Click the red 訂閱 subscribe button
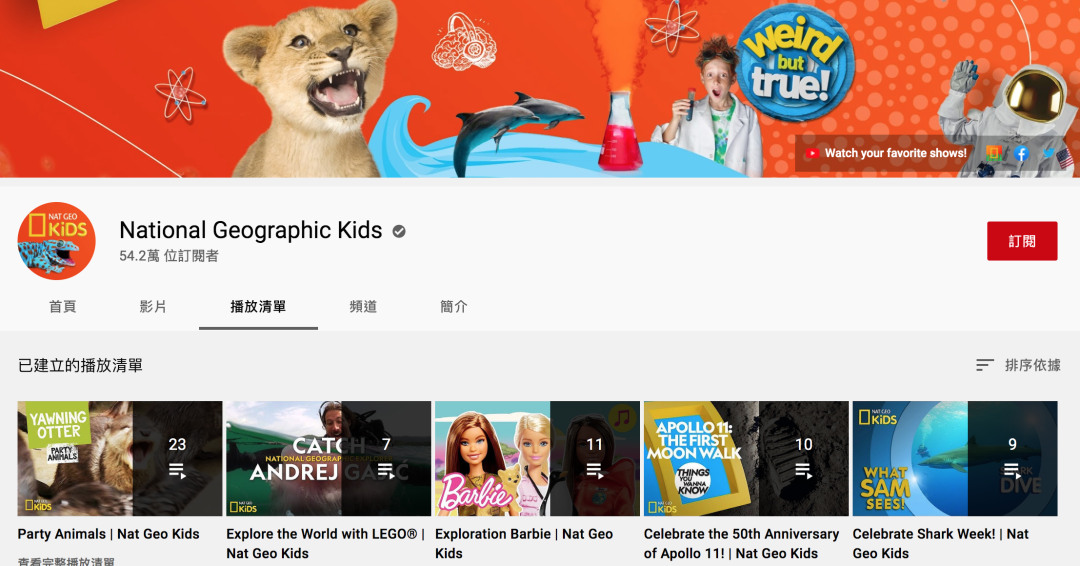 pyautogui.click(x=1021, y=241)
